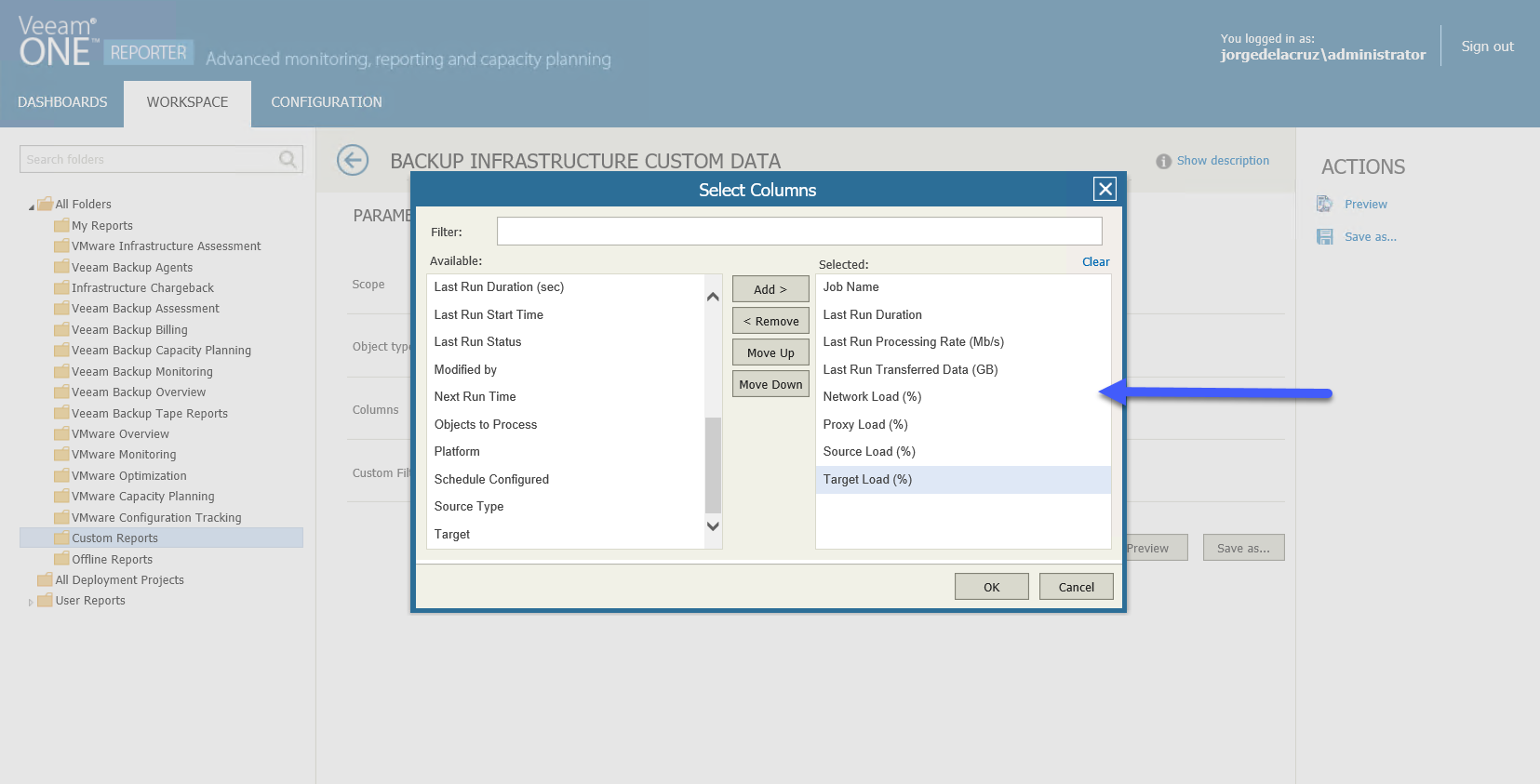This screenshot has height=784, width=1540.
Task: Click into the Filter text field
Action: (799, 231)
